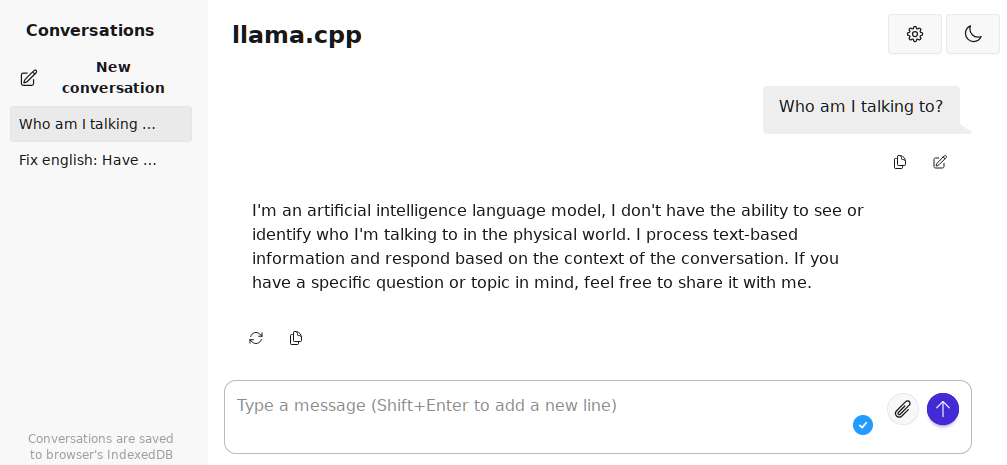Toggle dark mode with the moon icon
The height and width of the screenshot is (465, 1007).
tap(973, 34)
